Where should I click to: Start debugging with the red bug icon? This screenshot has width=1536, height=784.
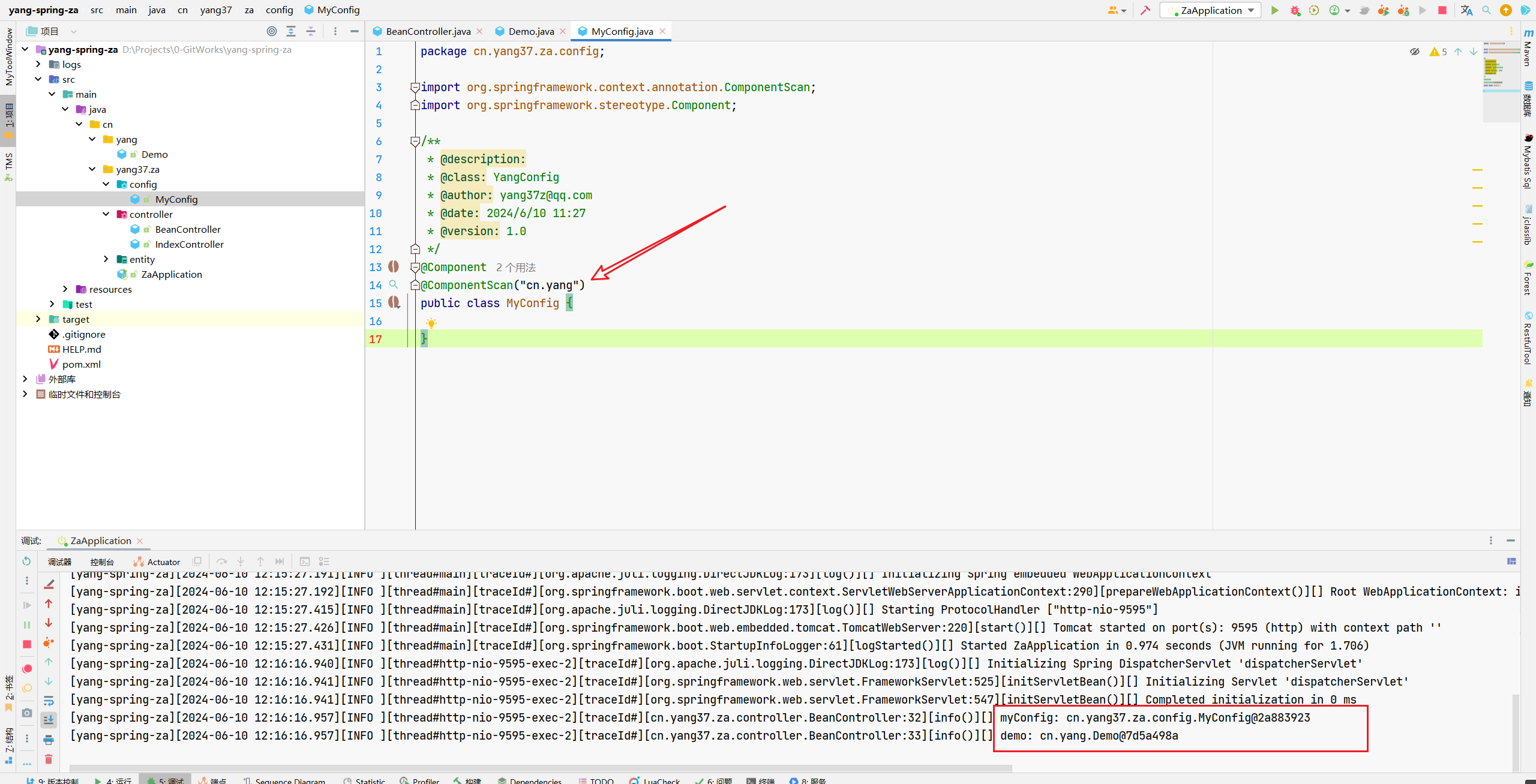coord(1295,10)
